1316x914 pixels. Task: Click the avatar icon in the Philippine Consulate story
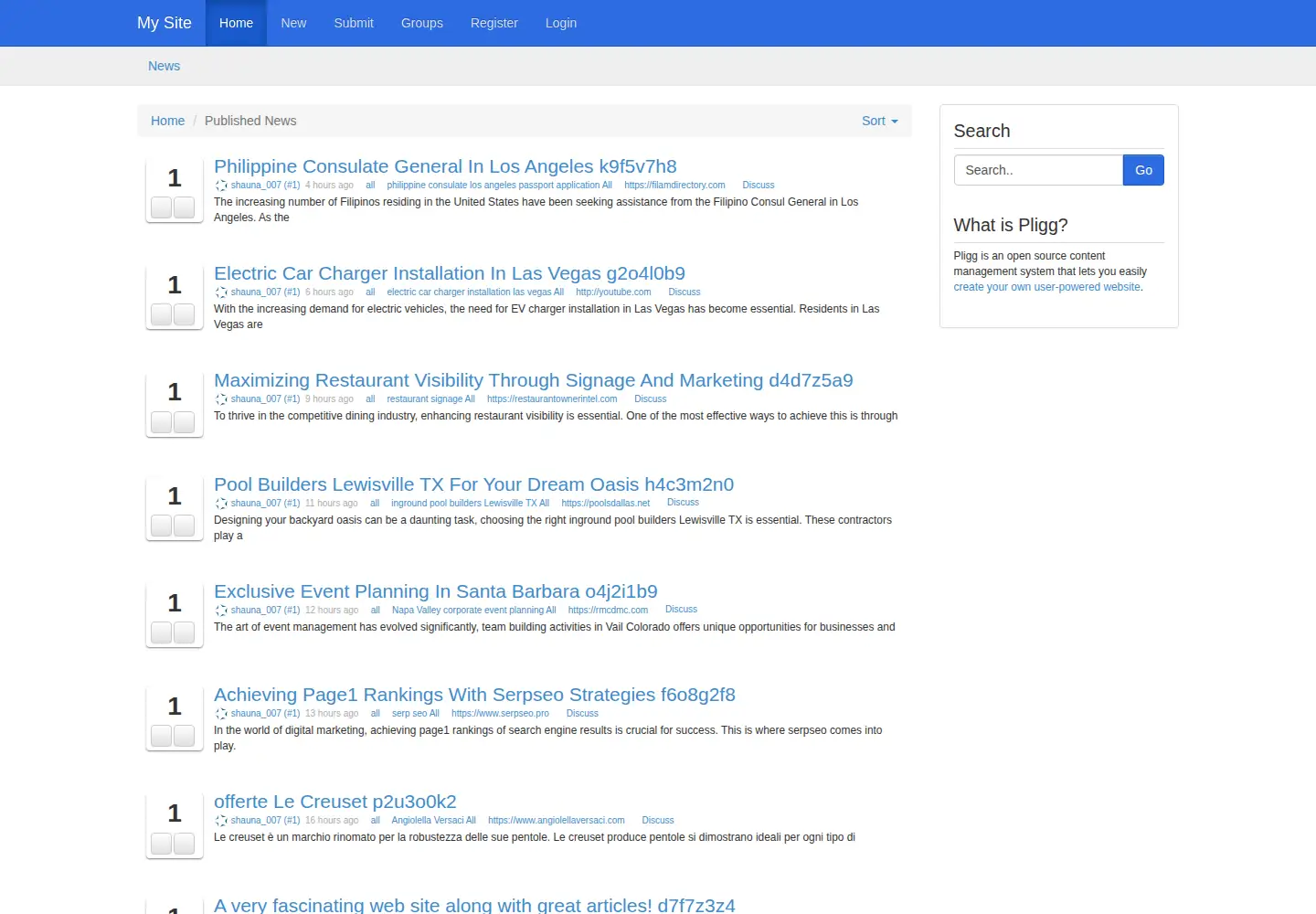pos(221,186)
